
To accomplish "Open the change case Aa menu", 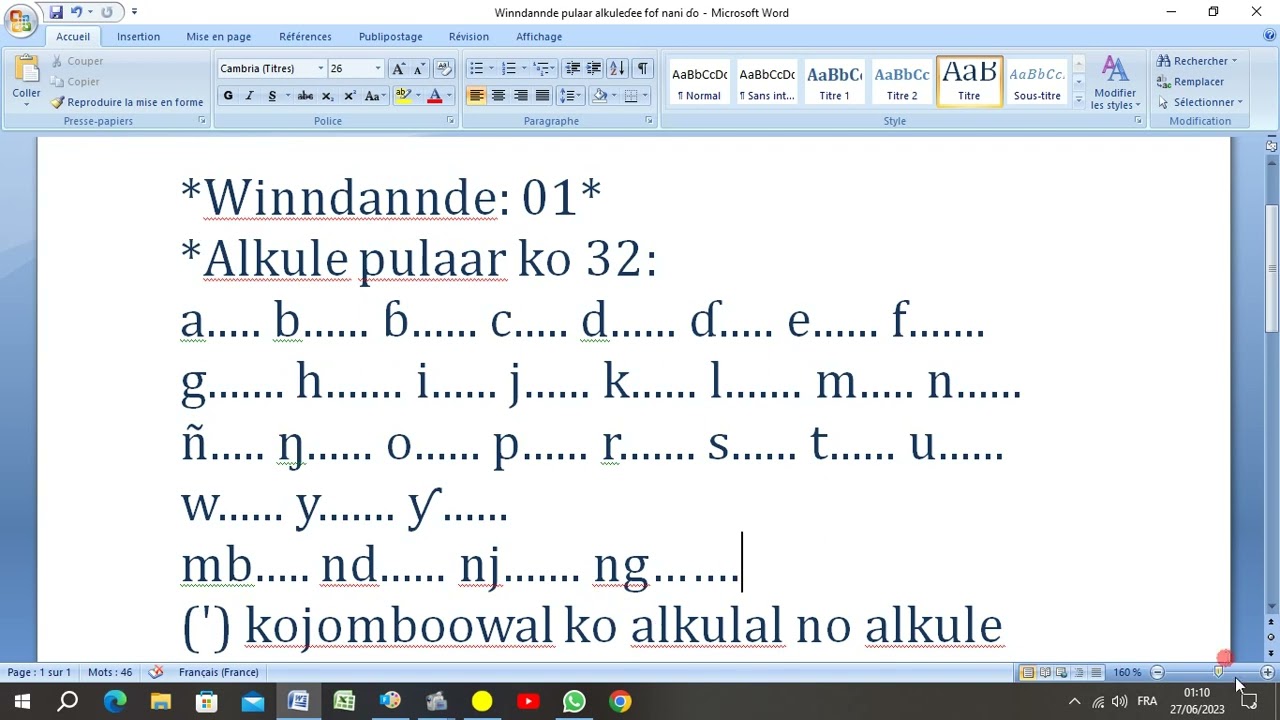I will click(374, 96).
